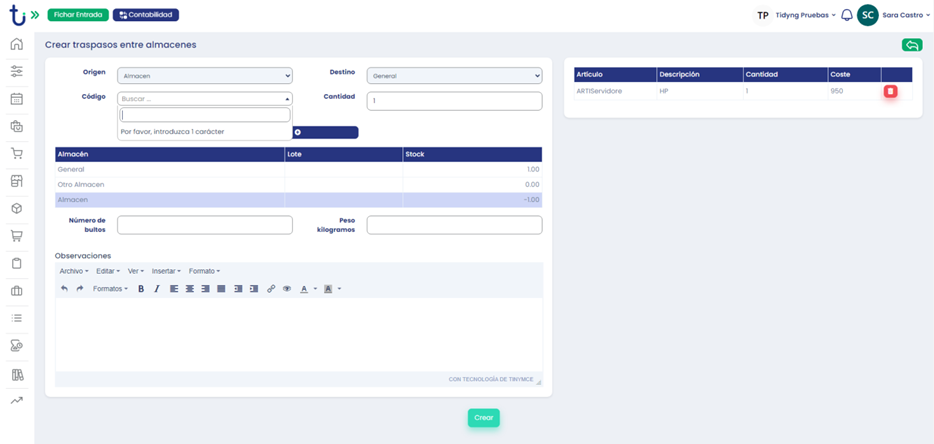Viewport: 934px width, 444px height.
Task: Toggle the preview eye icon in the editor
Action: coord(287,289)
